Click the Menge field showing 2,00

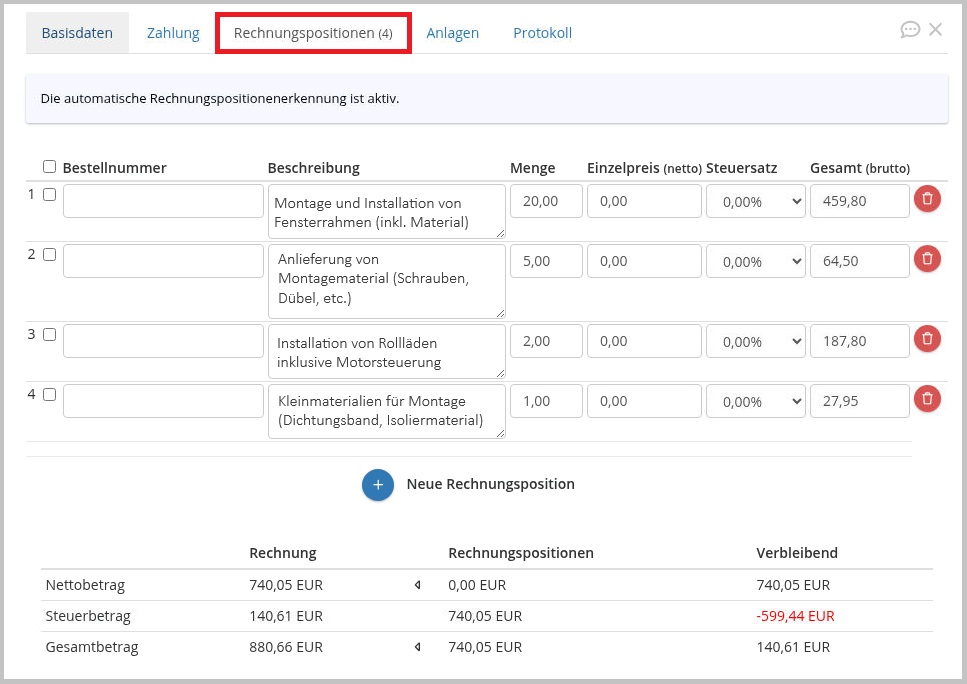coord(546,341)
